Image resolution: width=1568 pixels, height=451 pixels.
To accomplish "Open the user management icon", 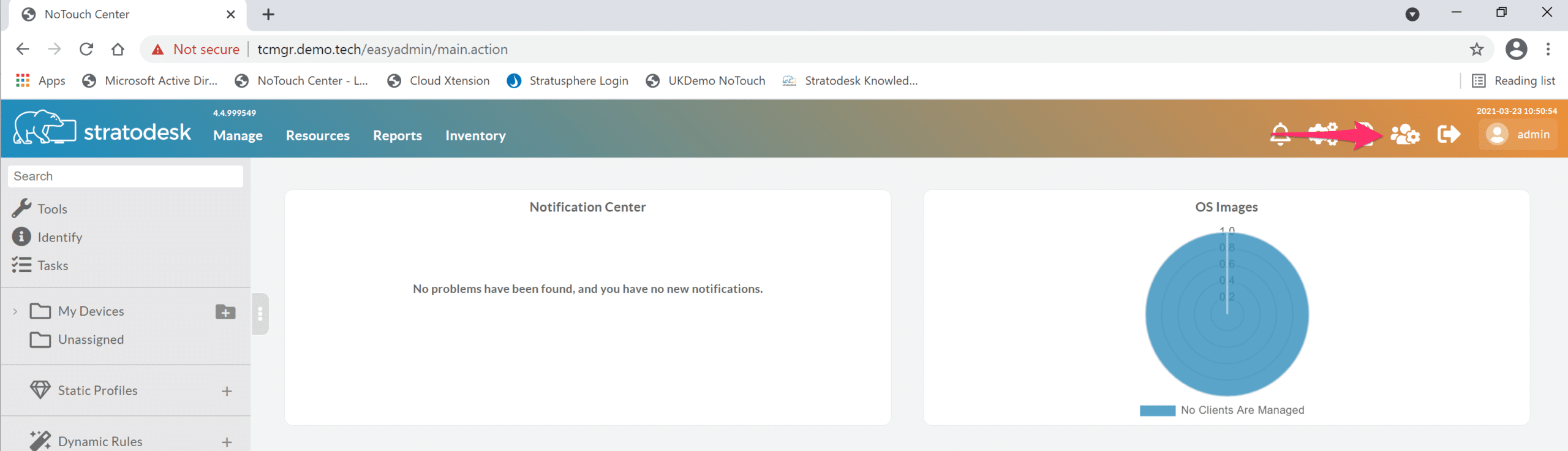I will (1404, 134).
